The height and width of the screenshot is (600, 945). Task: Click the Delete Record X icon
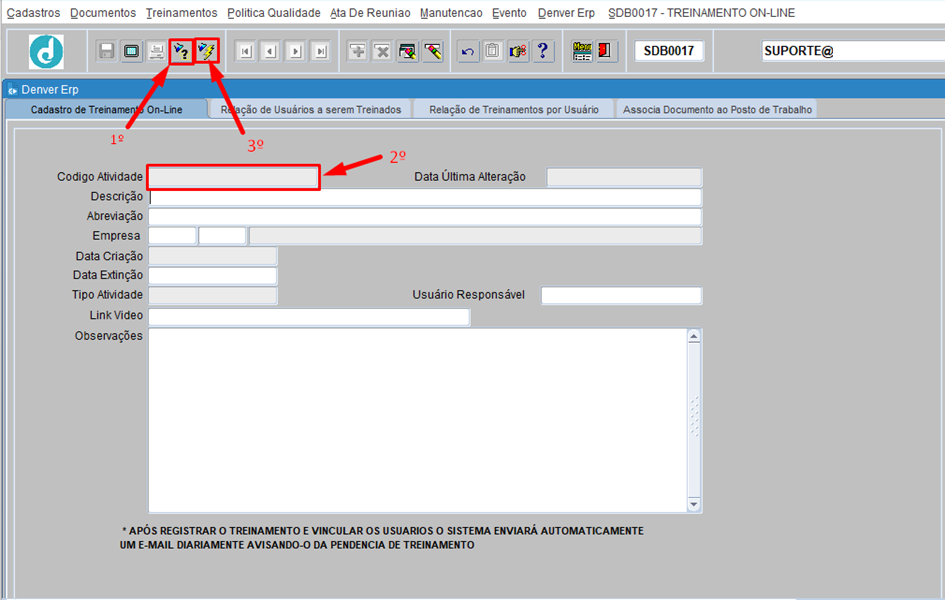pyautogui.click(x=383, y=51)
